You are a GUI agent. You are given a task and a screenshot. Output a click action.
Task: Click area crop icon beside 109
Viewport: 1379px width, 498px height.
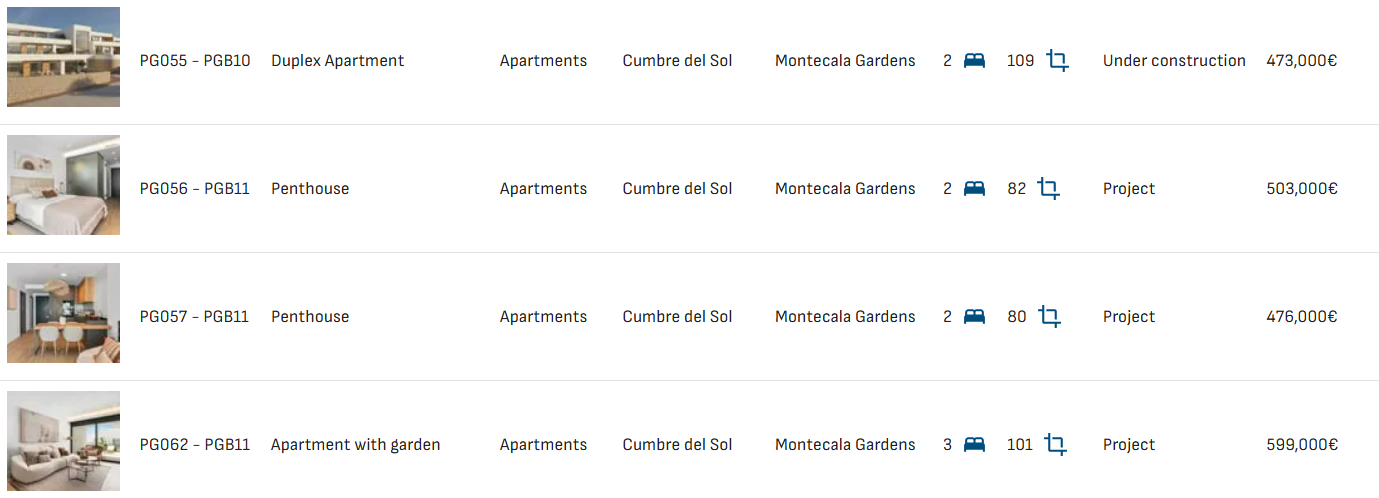coord(1057,61)
